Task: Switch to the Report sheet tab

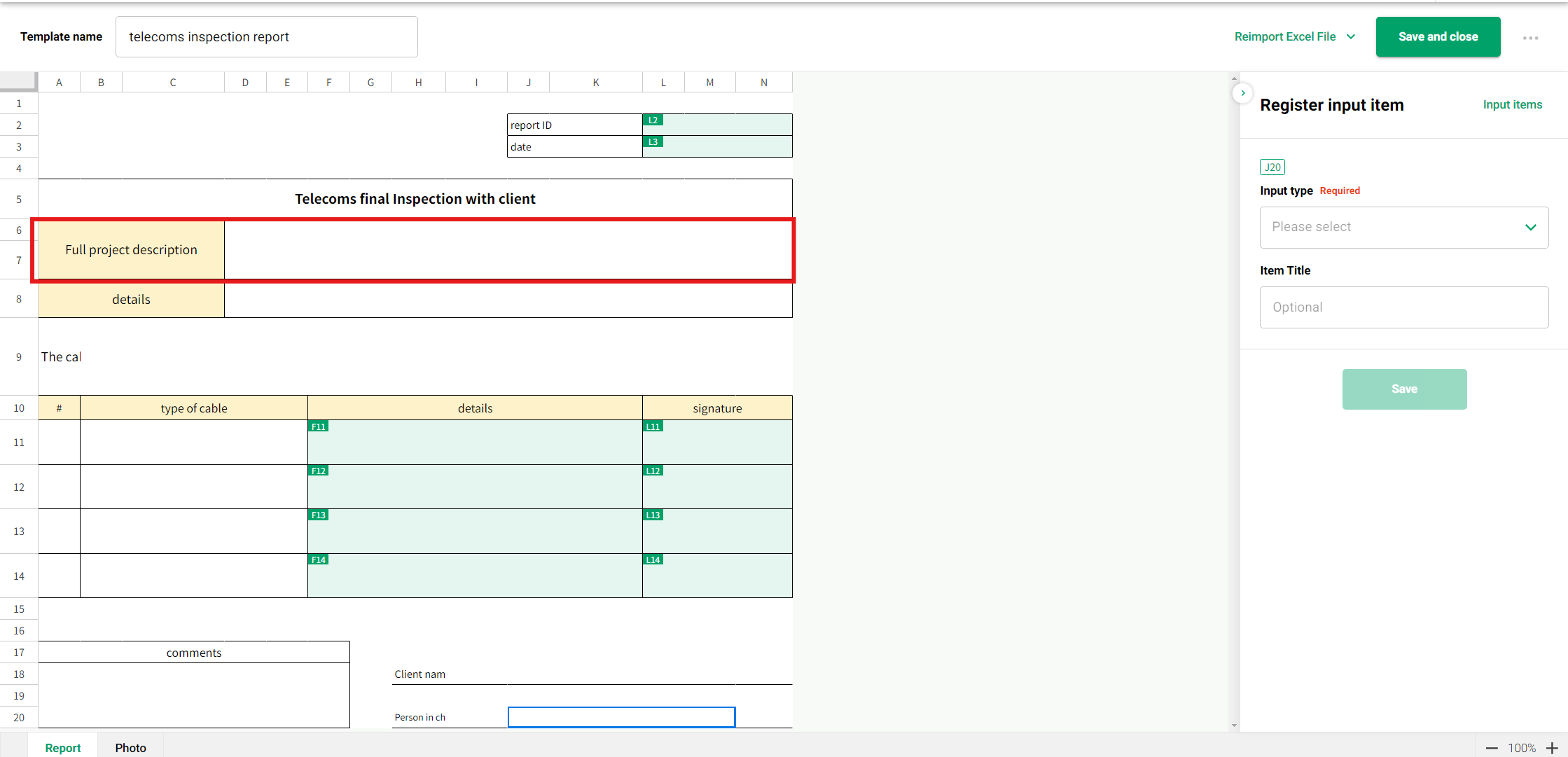Action: pyautogui.click(x=63, y=747)
